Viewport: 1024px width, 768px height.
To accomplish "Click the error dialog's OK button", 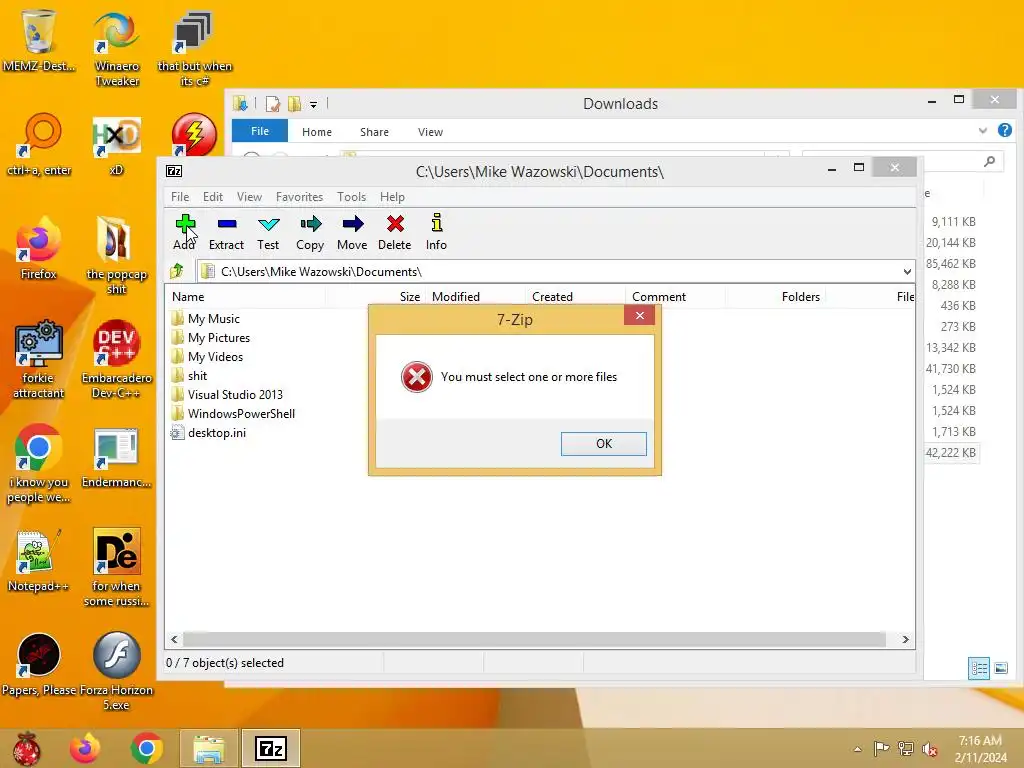I will [x=603, y=443].
